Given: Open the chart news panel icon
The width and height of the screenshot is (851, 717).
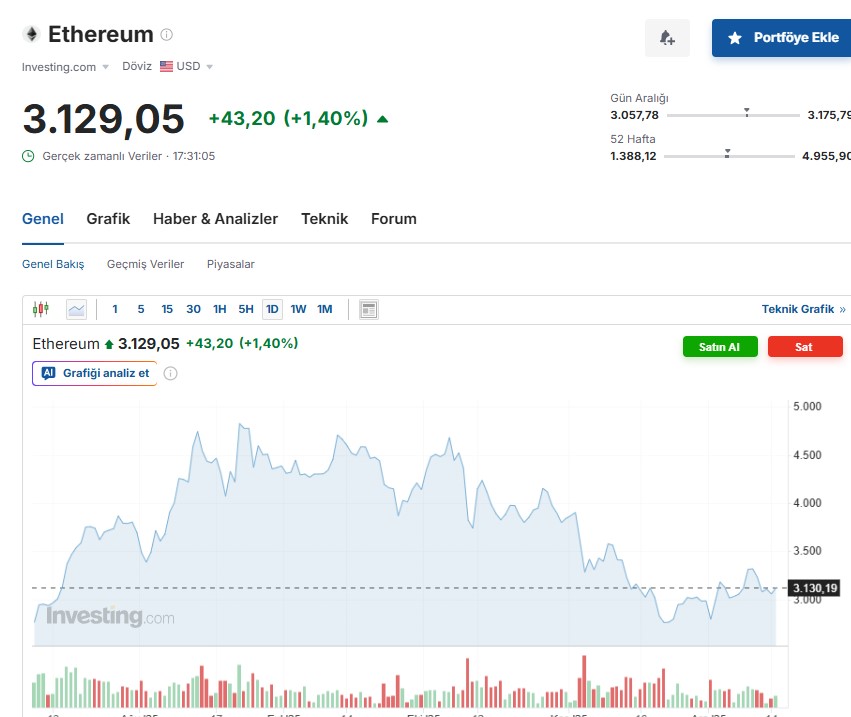Looking at the screenshot, I should [368, 309].
